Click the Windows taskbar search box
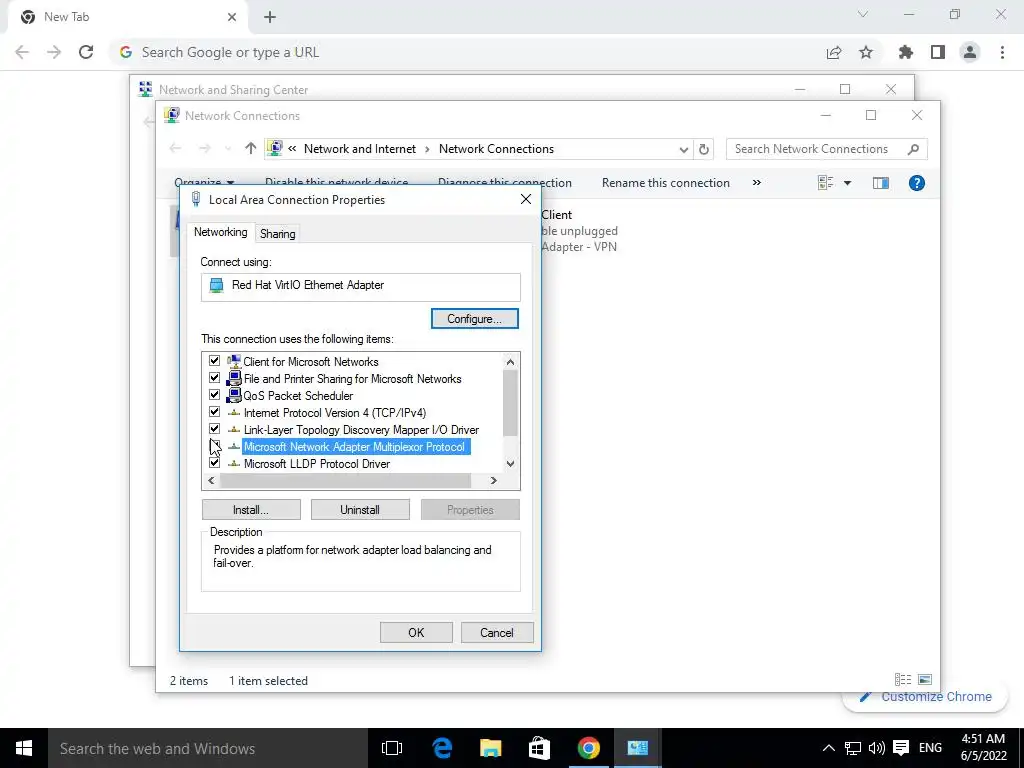The height and width of the screenshot is (768, 1024). [x=208, y=748]
